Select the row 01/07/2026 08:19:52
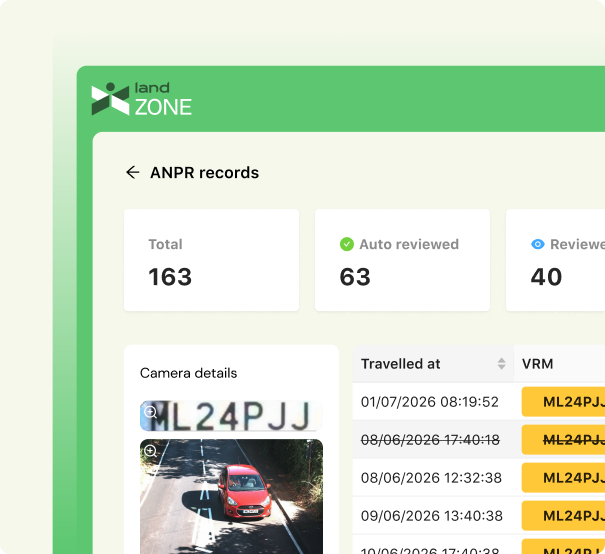 pyautogui.click(x=478, y=402)
